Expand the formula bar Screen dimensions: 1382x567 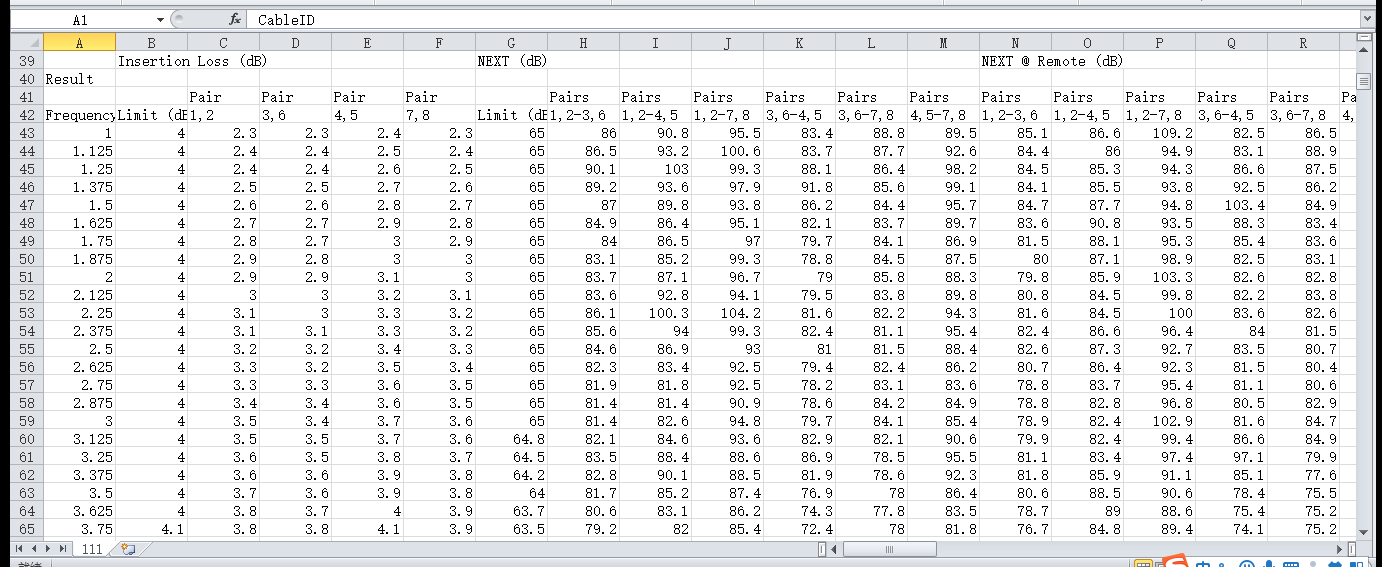coord(1366,19)
